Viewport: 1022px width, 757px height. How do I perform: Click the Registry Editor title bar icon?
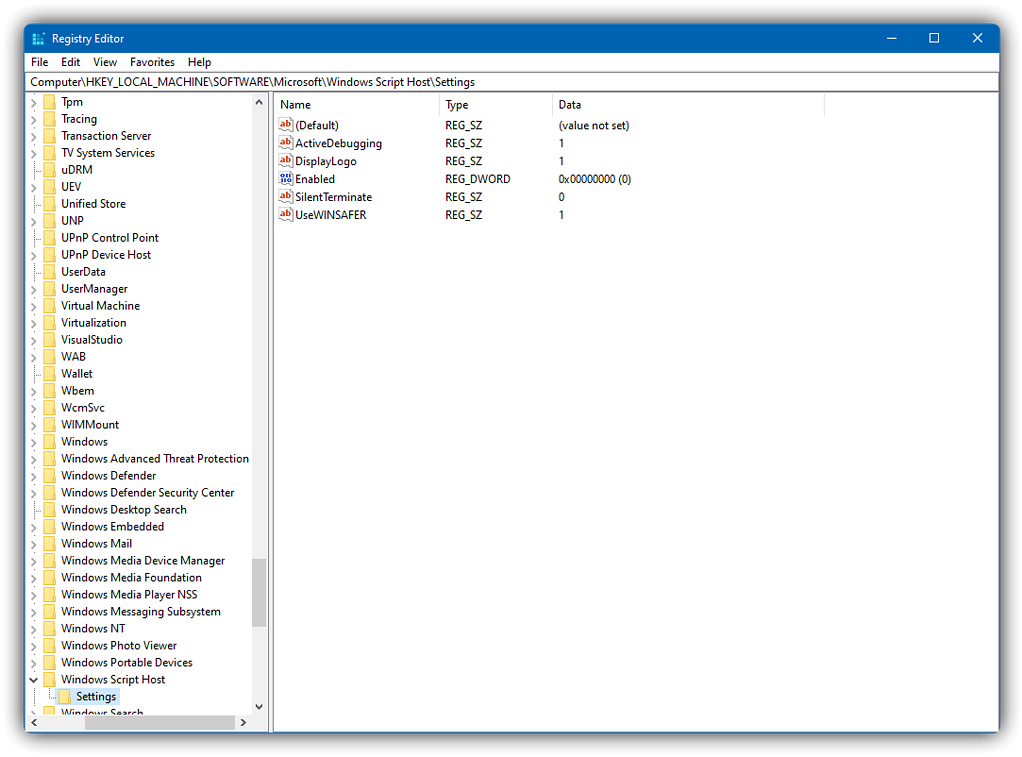[x=38, y=39]
